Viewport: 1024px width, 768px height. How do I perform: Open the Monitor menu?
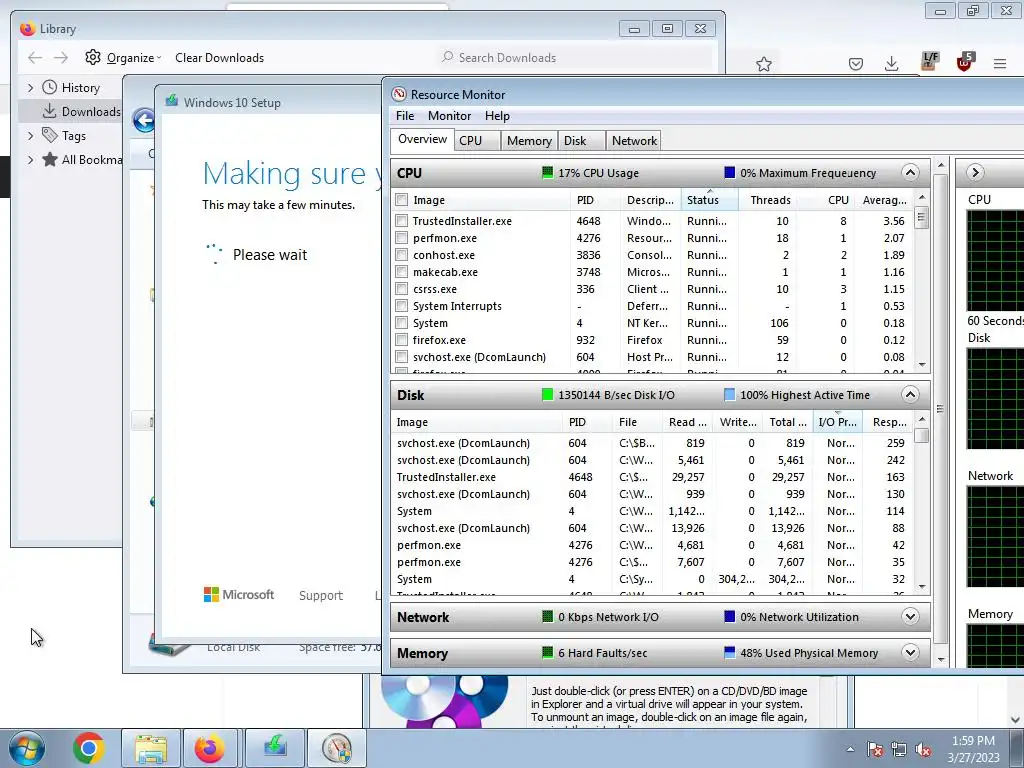(x=449, y=116)
